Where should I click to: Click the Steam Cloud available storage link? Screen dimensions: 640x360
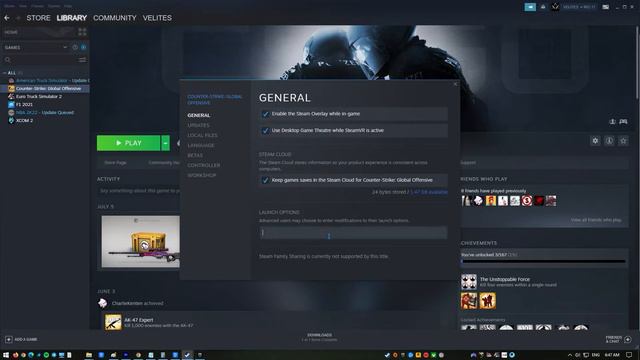coord(429,192)
